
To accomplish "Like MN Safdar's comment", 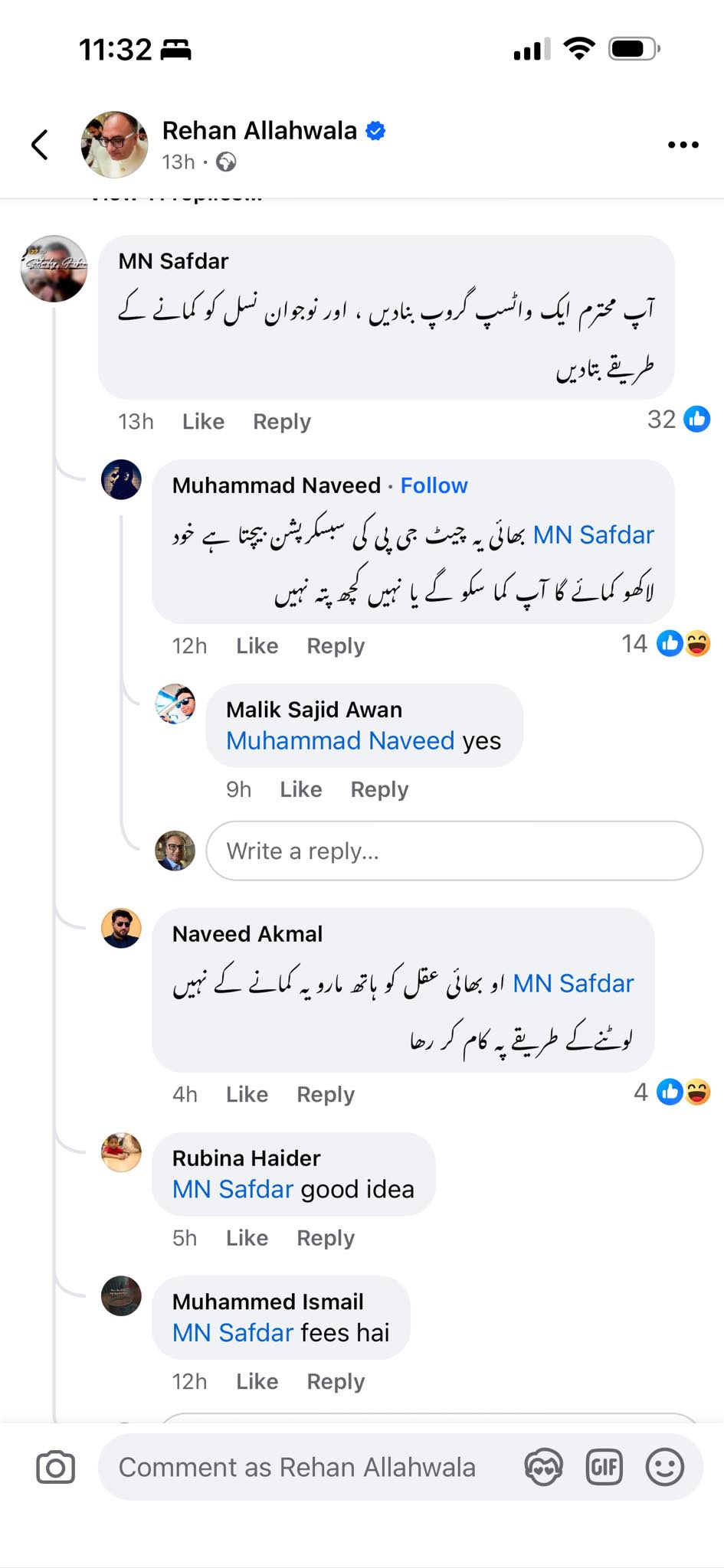I will click(203, 422).
